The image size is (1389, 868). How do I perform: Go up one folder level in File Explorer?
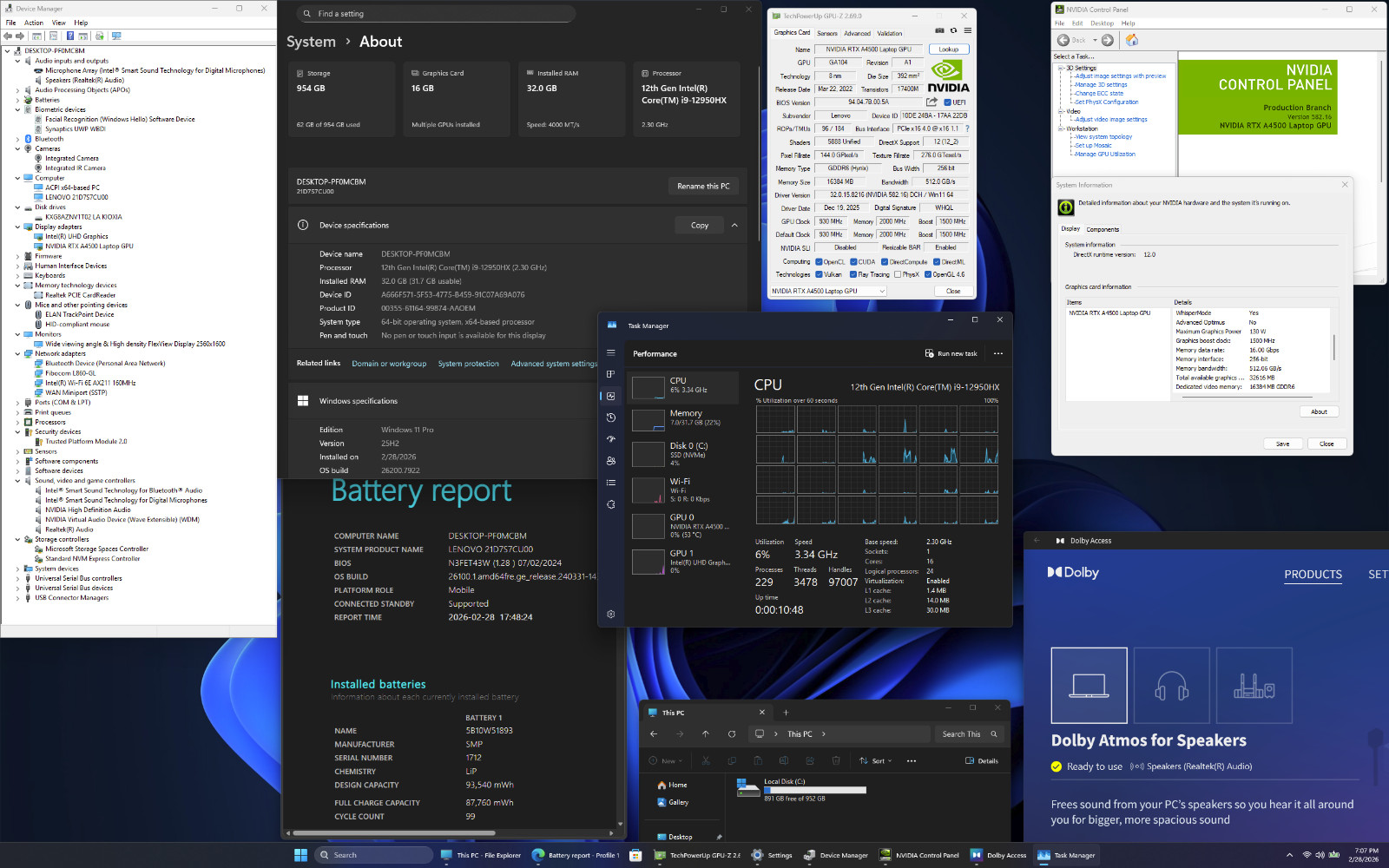click(706, 733)
